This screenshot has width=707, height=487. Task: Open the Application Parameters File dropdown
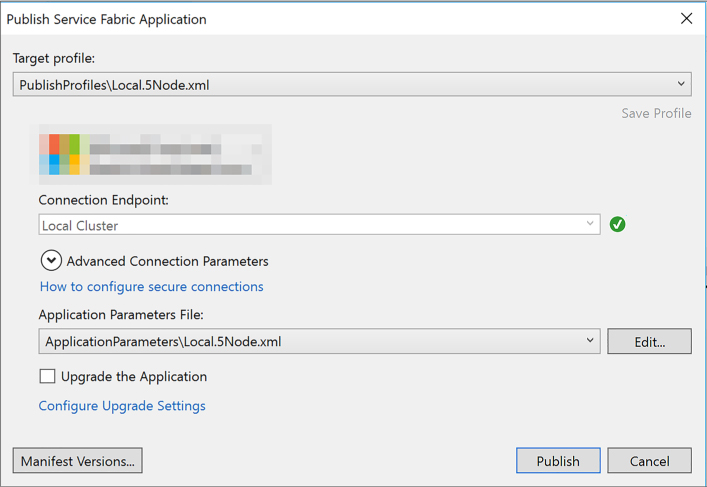pos(319,341)
